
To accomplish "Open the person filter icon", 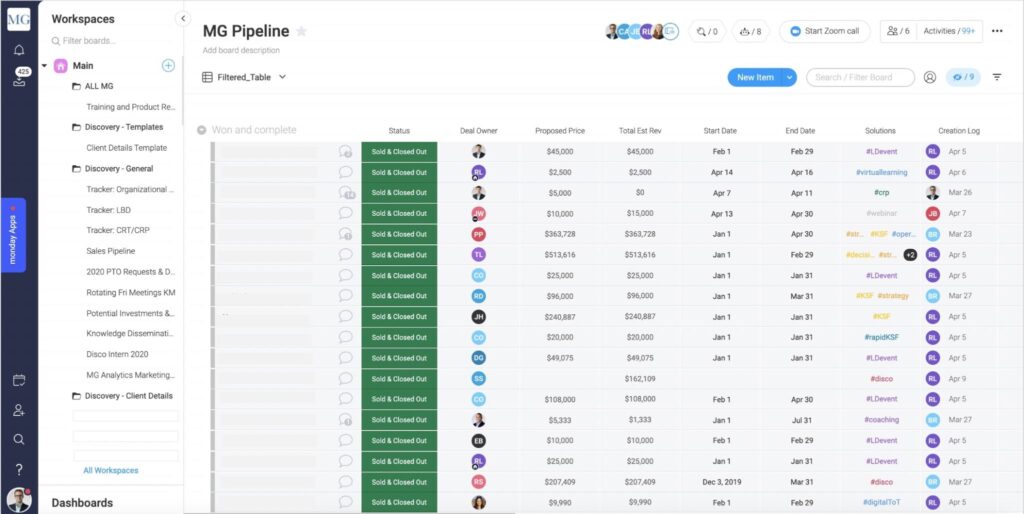I will click(930, 77).
